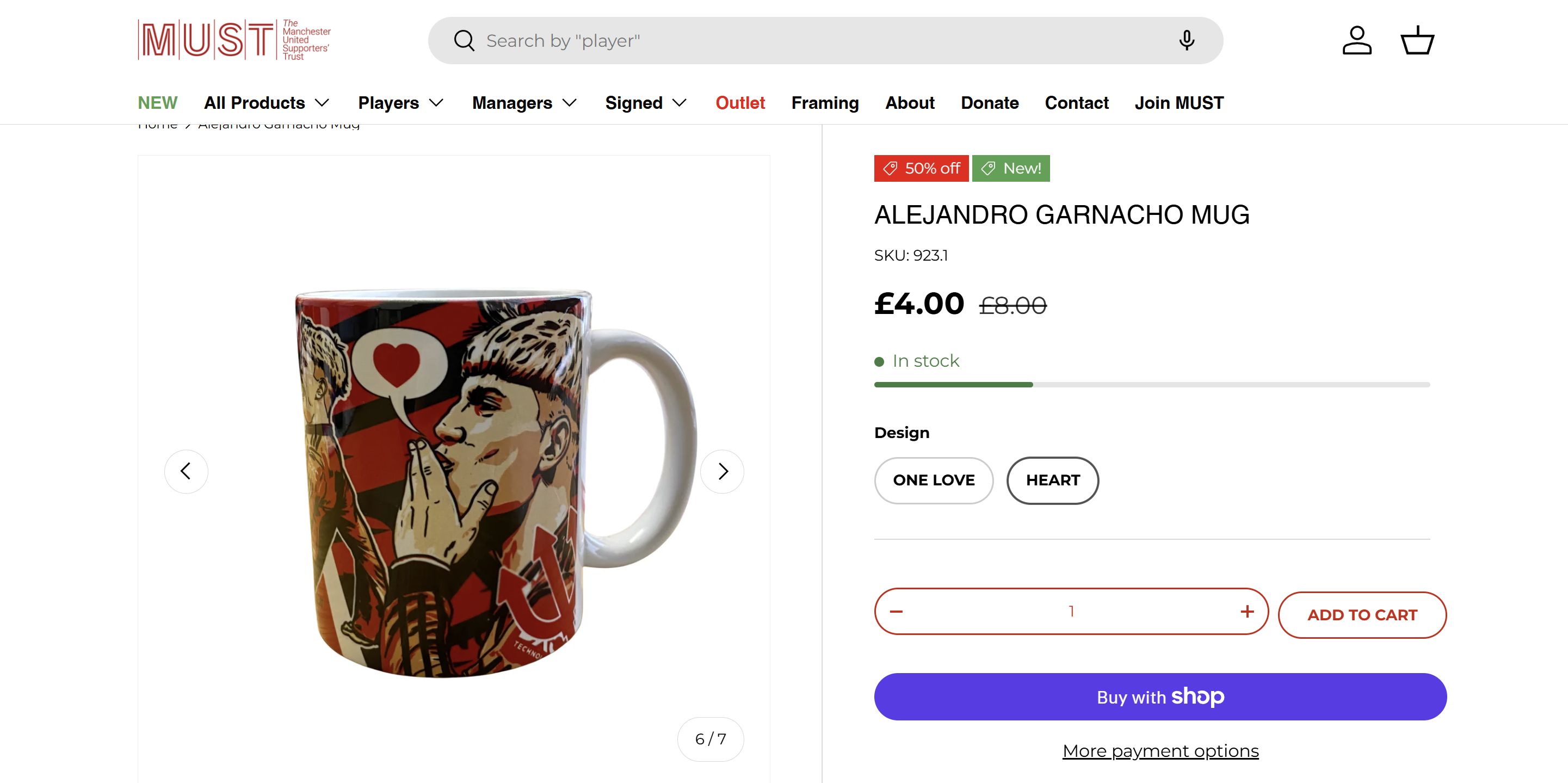Show previous product image arrow
Viewport: 1568px width, 783px height.
point(186,471)
